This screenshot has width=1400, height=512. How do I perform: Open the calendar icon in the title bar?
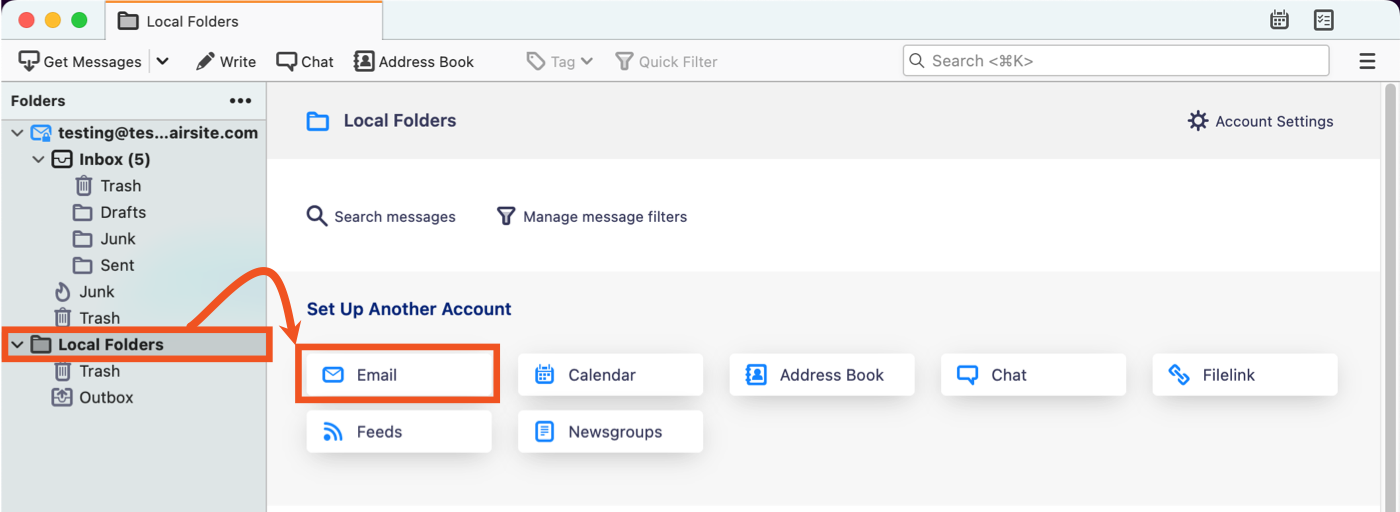pos(1278,20)
